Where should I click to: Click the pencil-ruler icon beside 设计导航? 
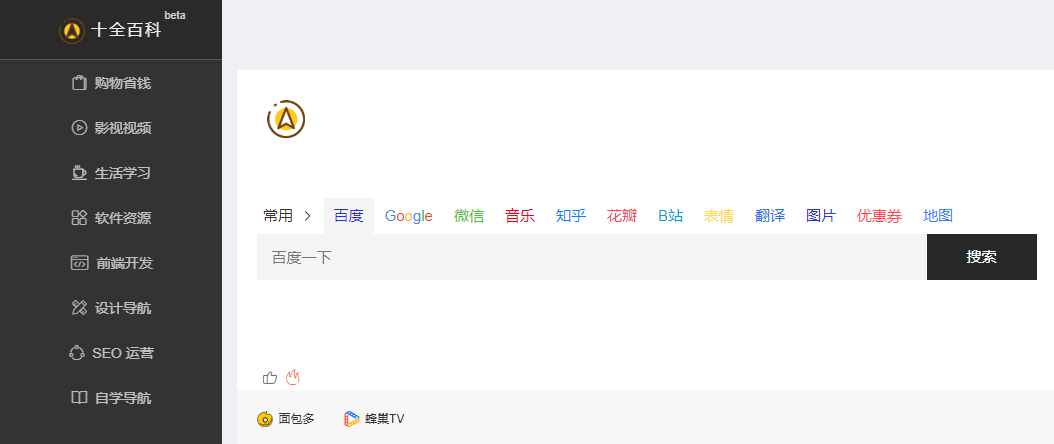tap(79, 308)
